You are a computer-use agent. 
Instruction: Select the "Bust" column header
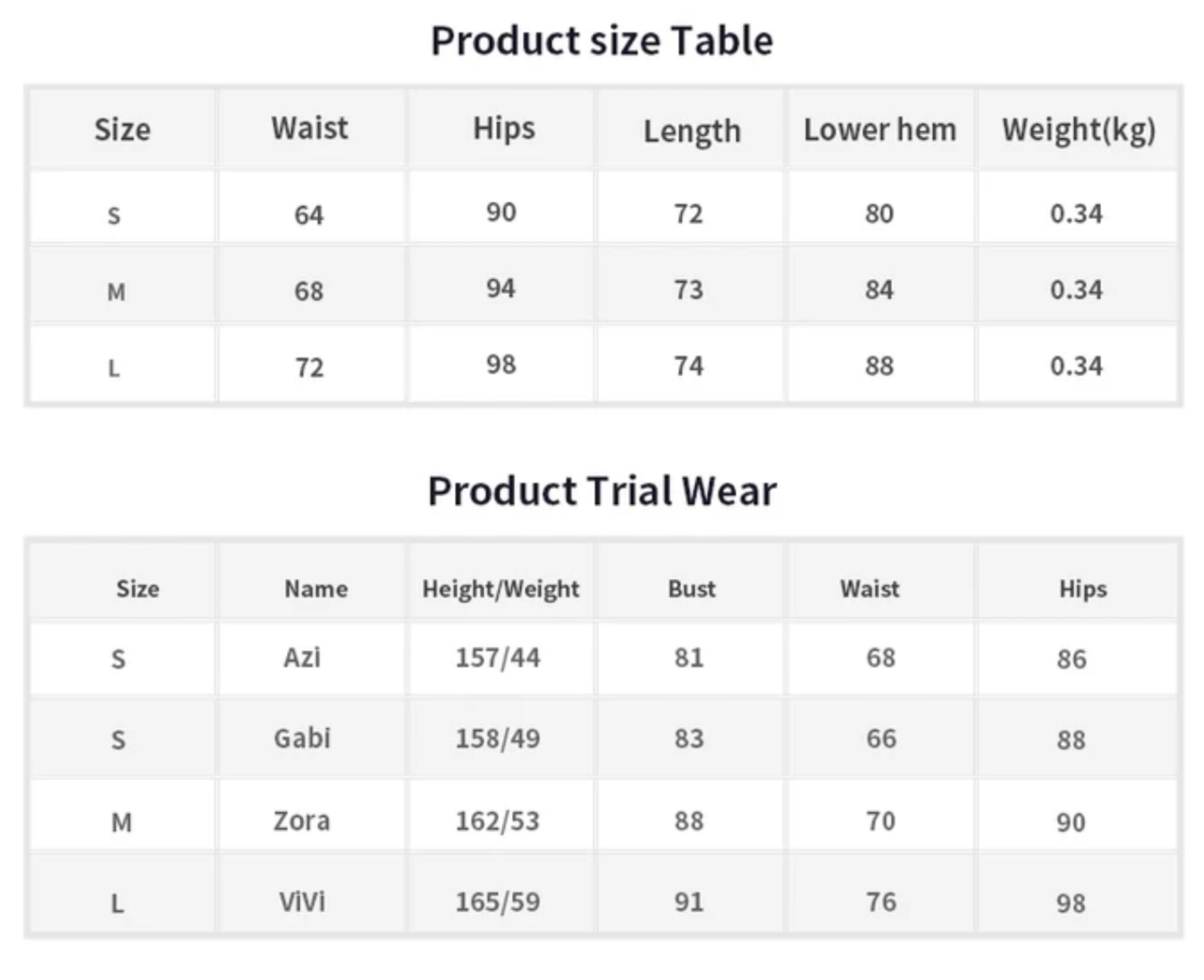pyautogui.click(x=691, y=589)
